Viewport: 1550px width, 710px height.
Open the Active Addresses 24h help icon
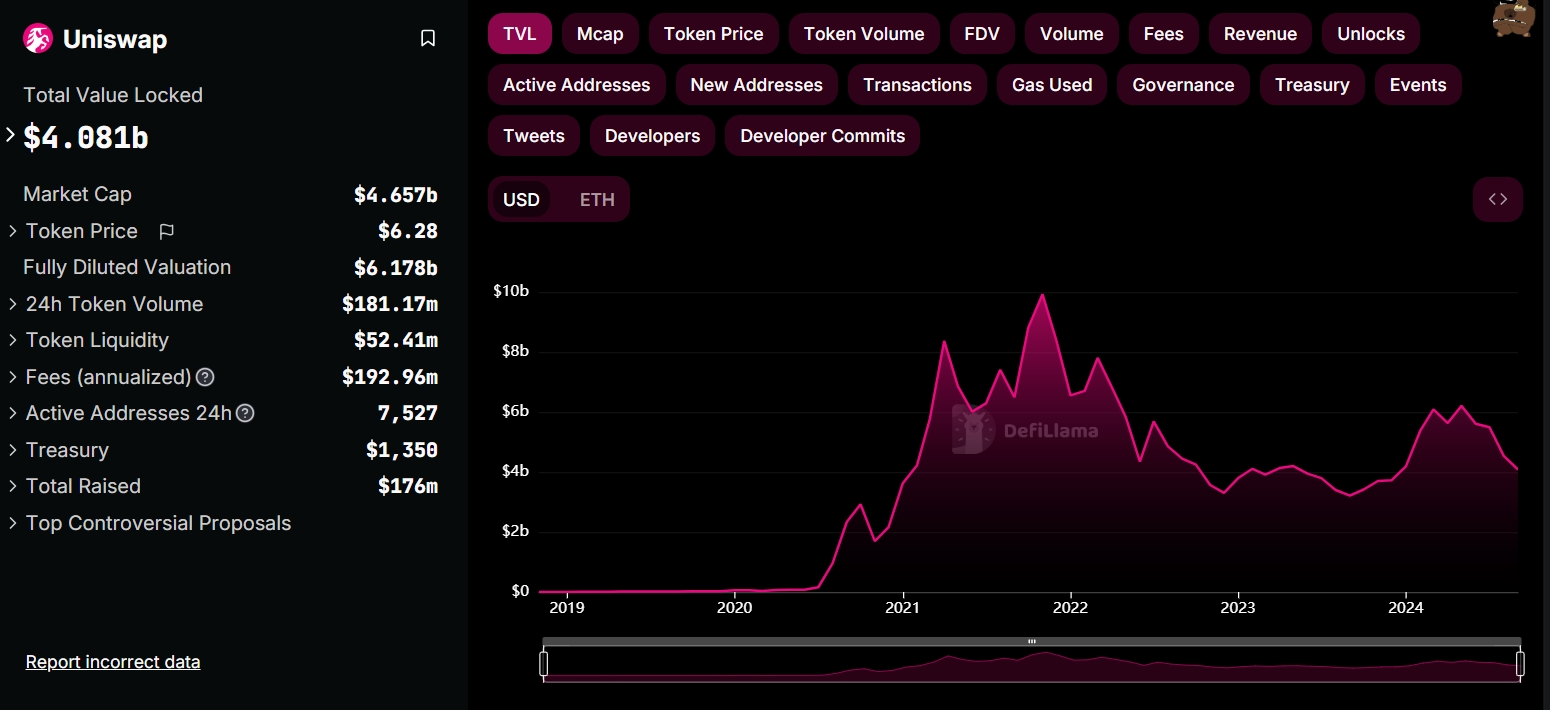[x=245, y=413]
